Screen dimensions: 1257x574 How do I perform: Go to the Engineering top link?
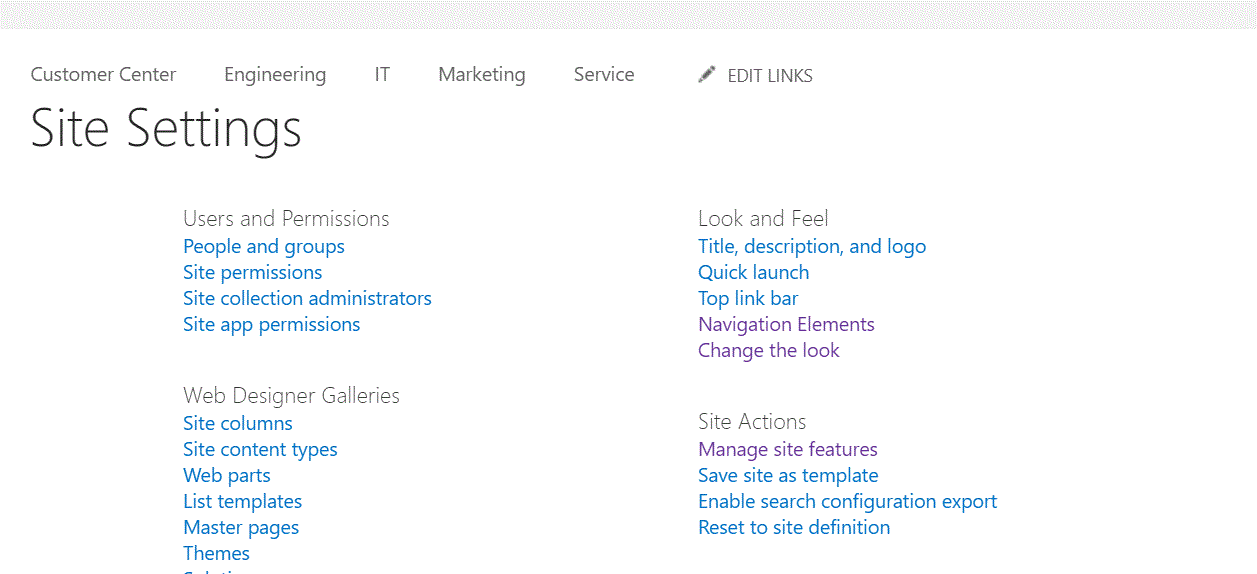(x=275, y=75)
